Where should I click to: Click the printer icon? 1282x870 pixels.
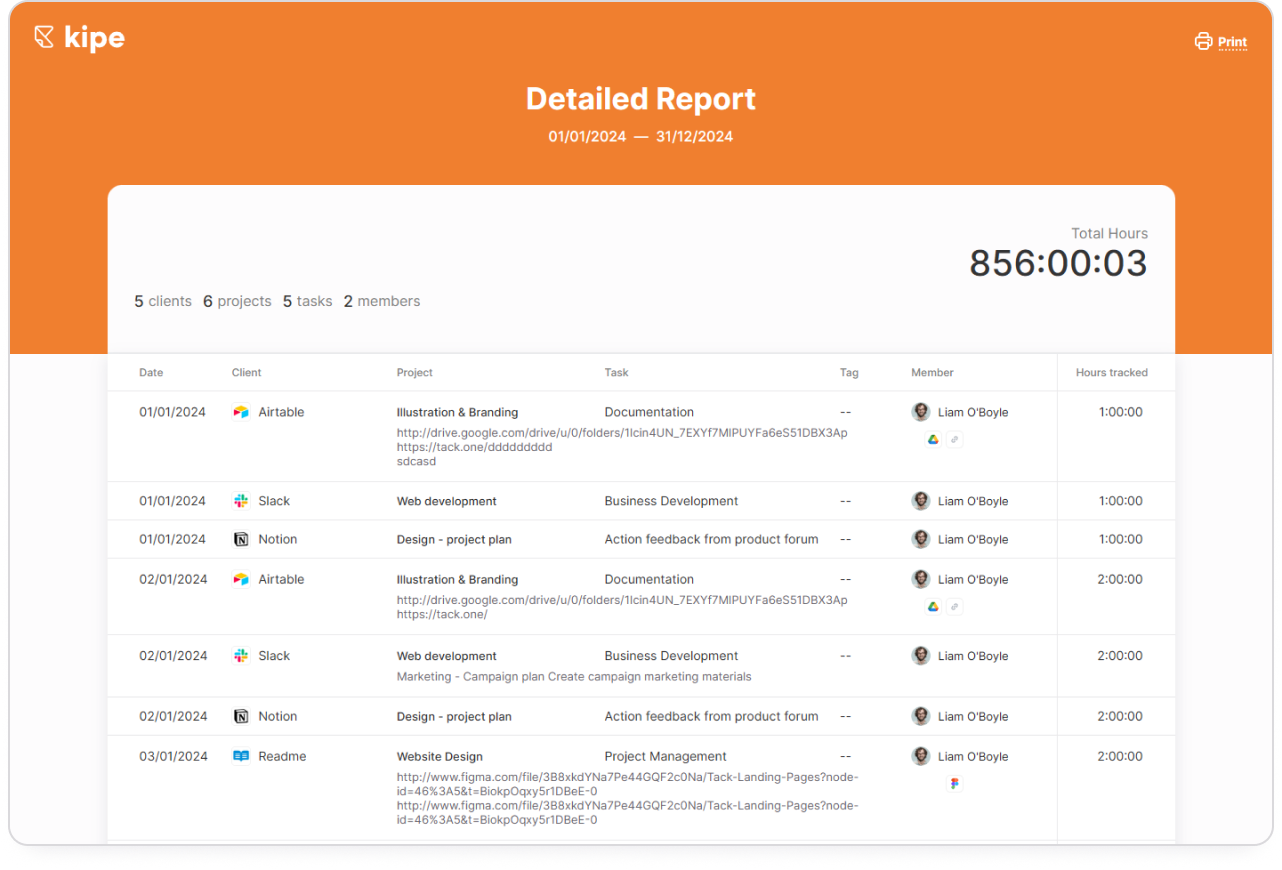tap(1203, 42)
